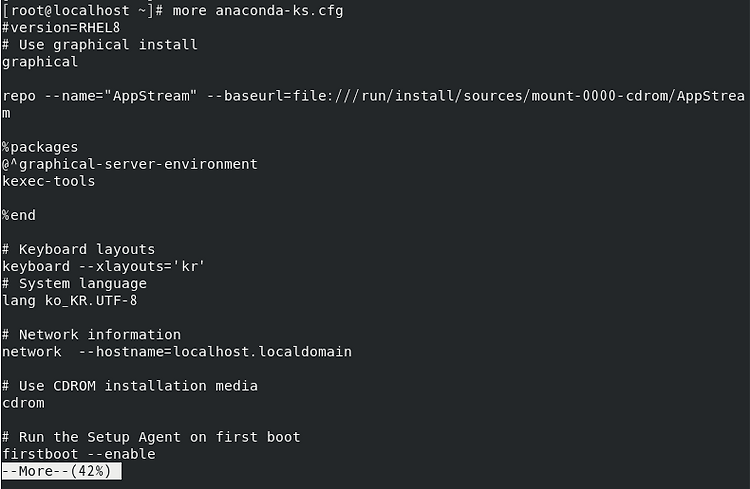Viewport: 750px width, 489px height.
Task: Click the #version=RHEL8 line
Action: 61,28
